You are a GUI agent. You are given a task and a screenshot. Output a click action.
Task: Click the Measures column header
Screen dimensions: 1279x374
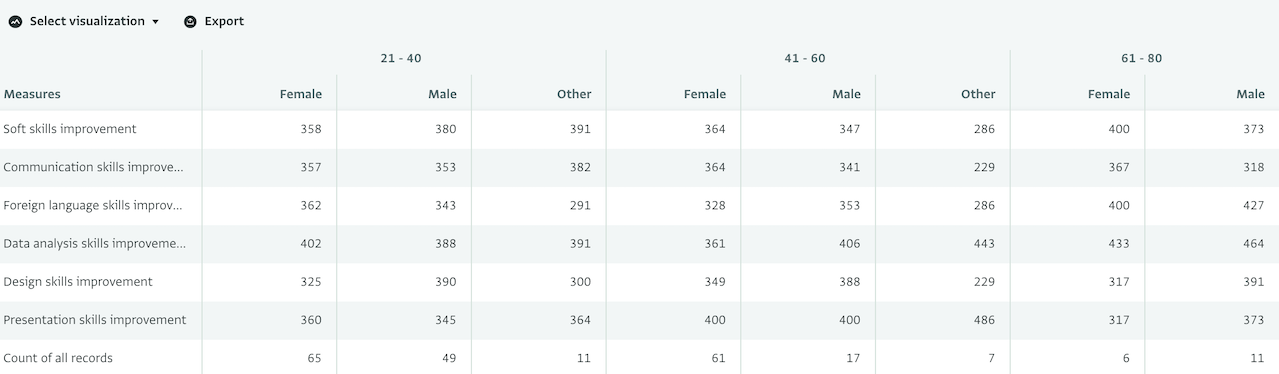tap(32, 94)
